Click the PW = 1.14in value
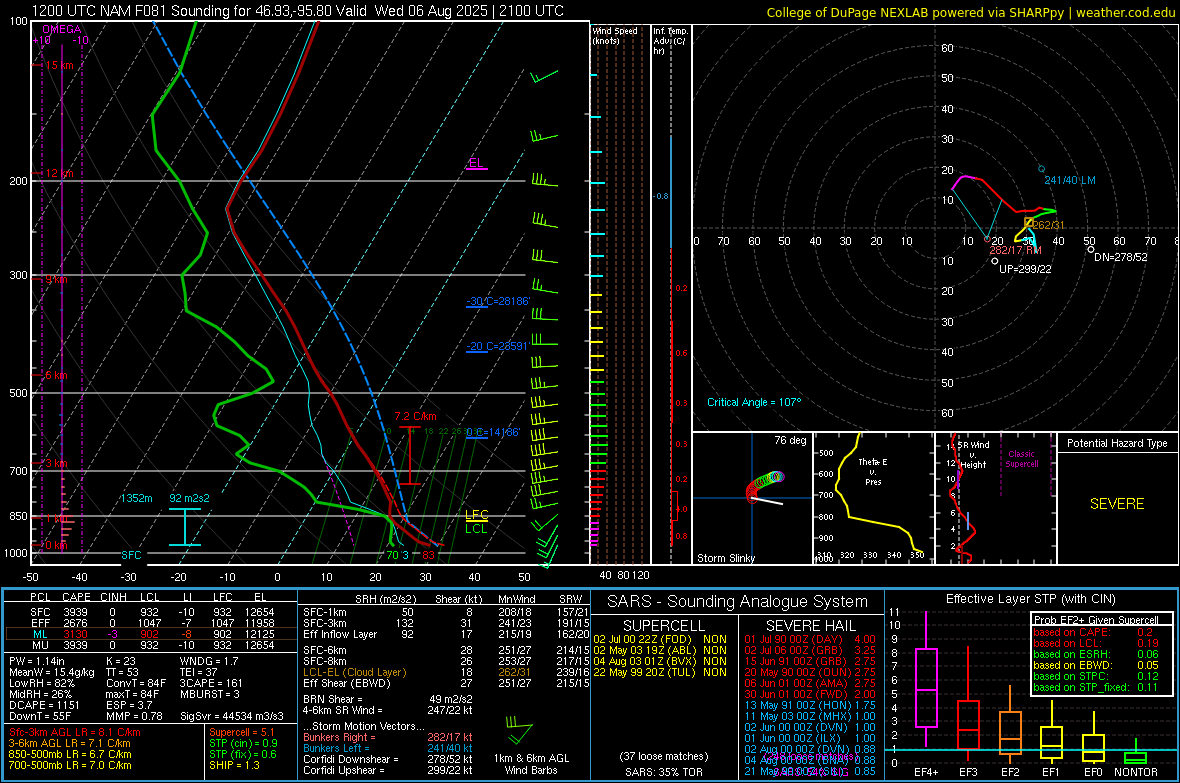Screen dimensions: 1180x783 point(37,661)
